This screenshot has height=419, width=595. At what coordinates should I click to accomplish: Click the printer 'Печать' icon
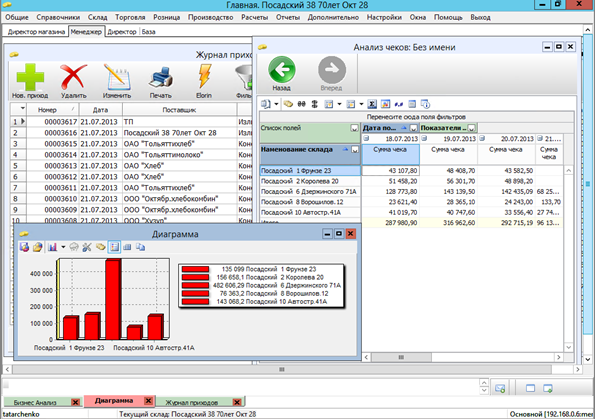[161, 77]
